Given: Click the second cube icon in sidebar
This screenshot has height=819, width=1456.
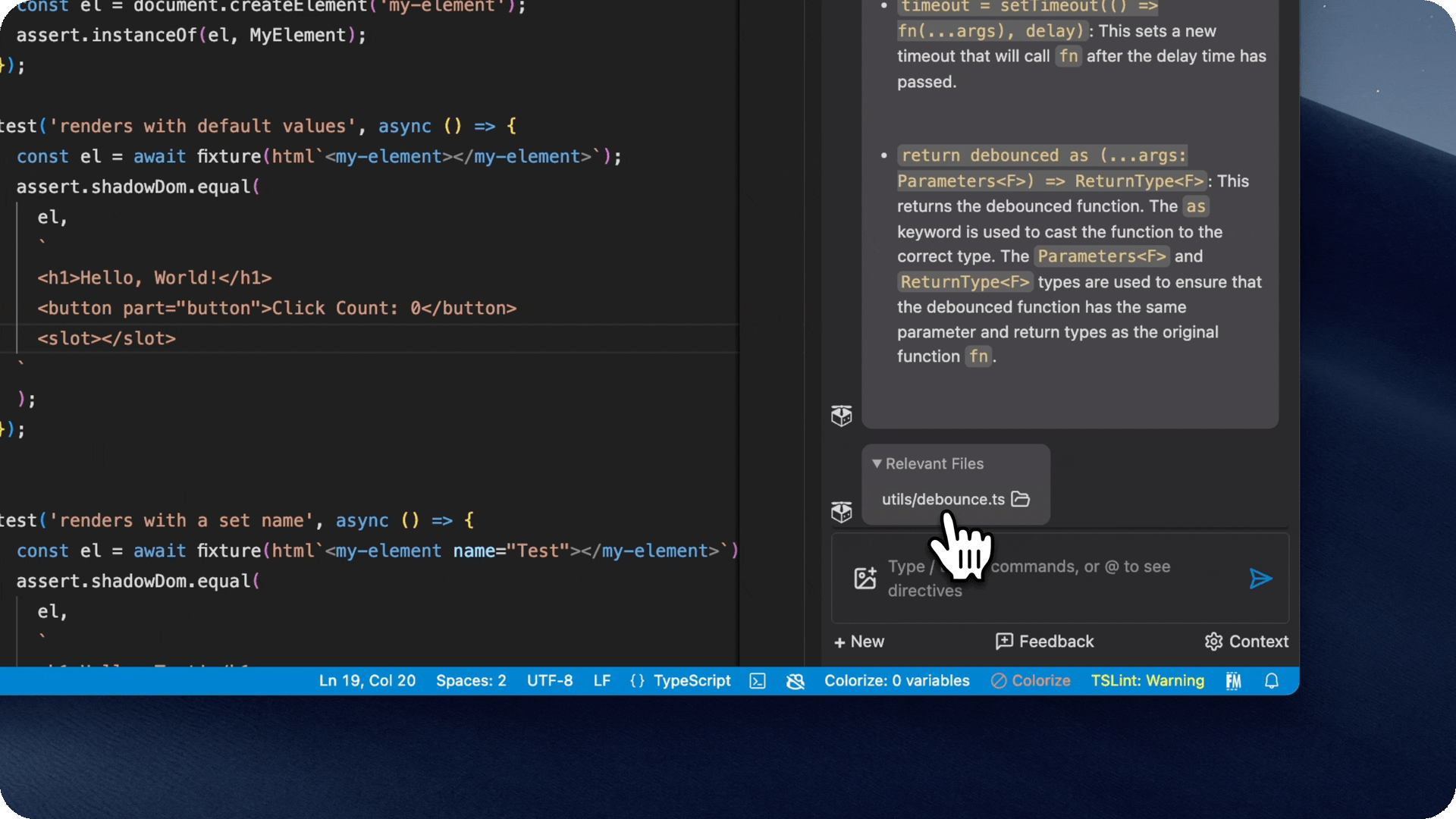Looking at the screenshot, I should click(841, 511).
